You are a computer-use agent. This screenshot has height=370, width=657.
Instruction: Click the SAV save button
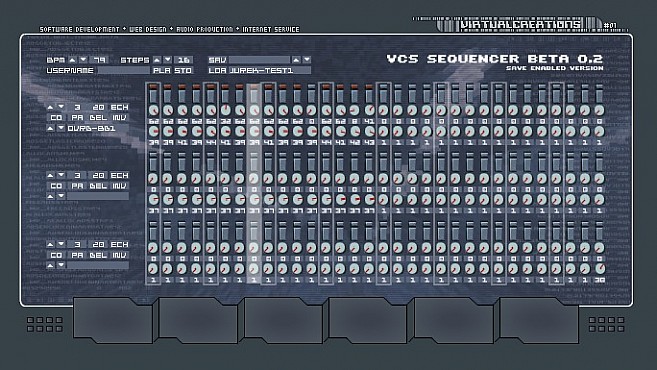pyautogui.click(x=217, y=60)
